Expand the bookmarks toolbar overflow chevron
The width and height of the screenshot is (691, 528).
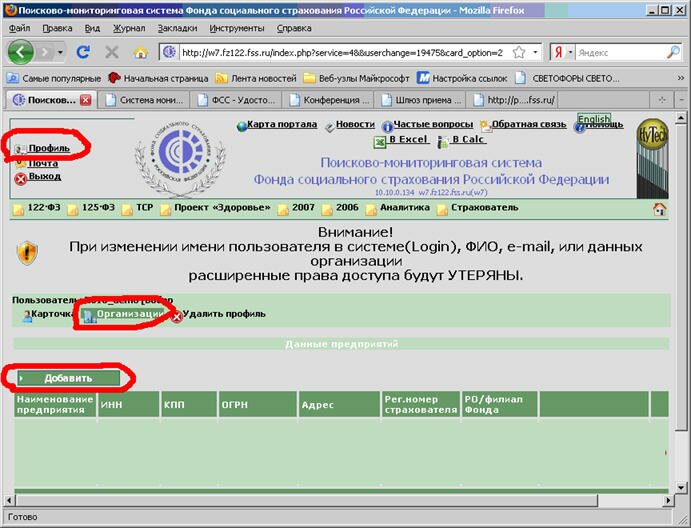[680, 78]
